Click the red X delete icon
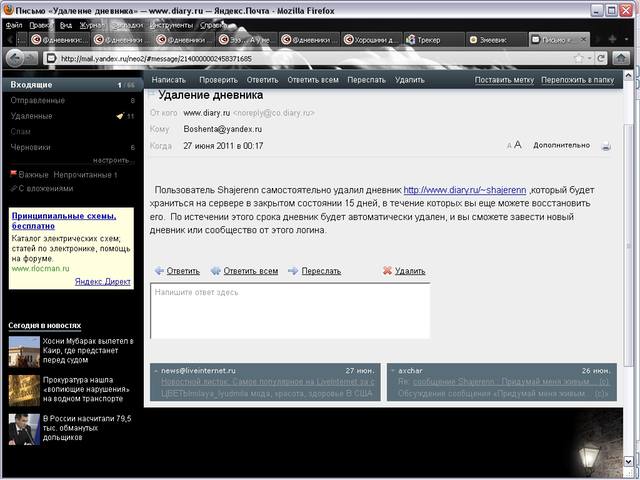The image size is (640, 480). [x=387, y=270]
